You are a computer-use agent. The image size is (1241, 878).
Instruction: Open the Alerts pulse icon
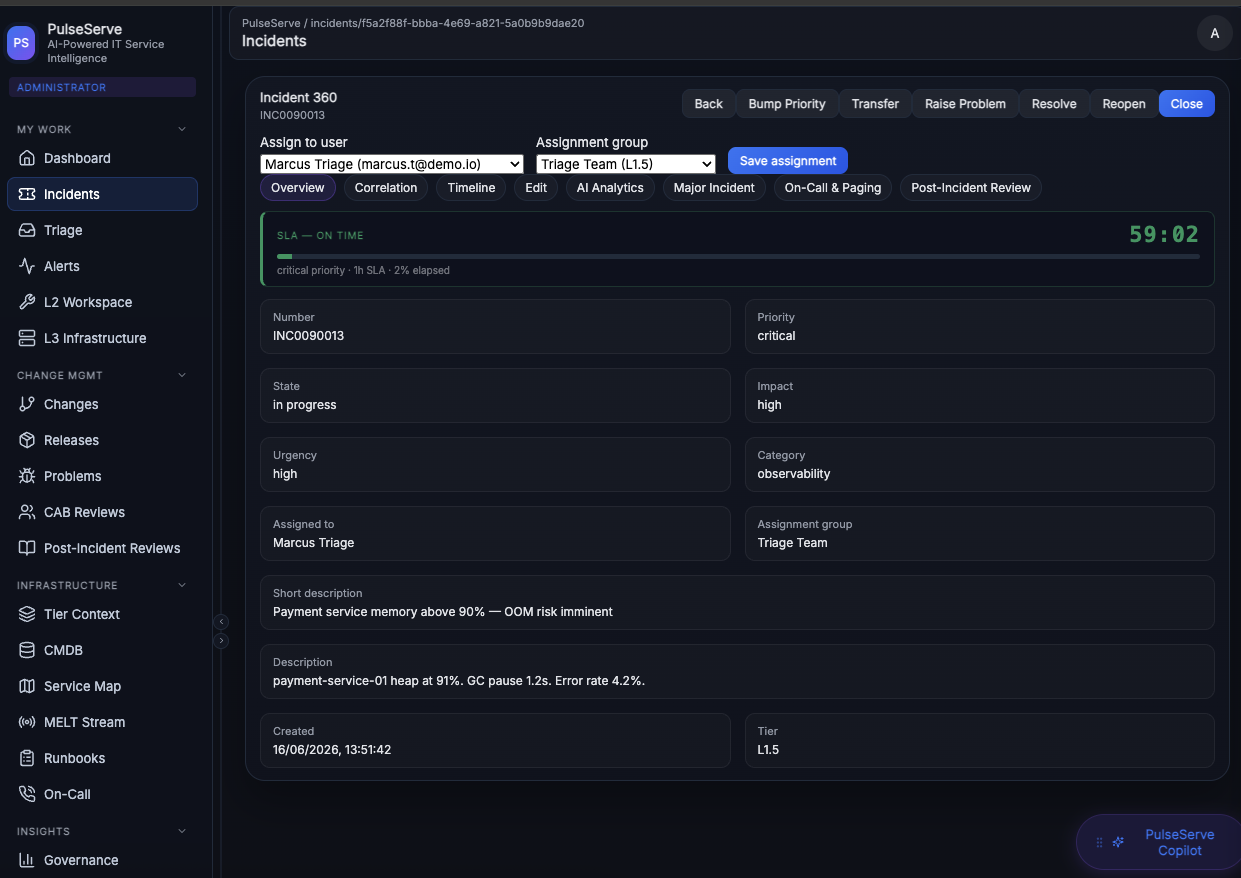[27, 266]
